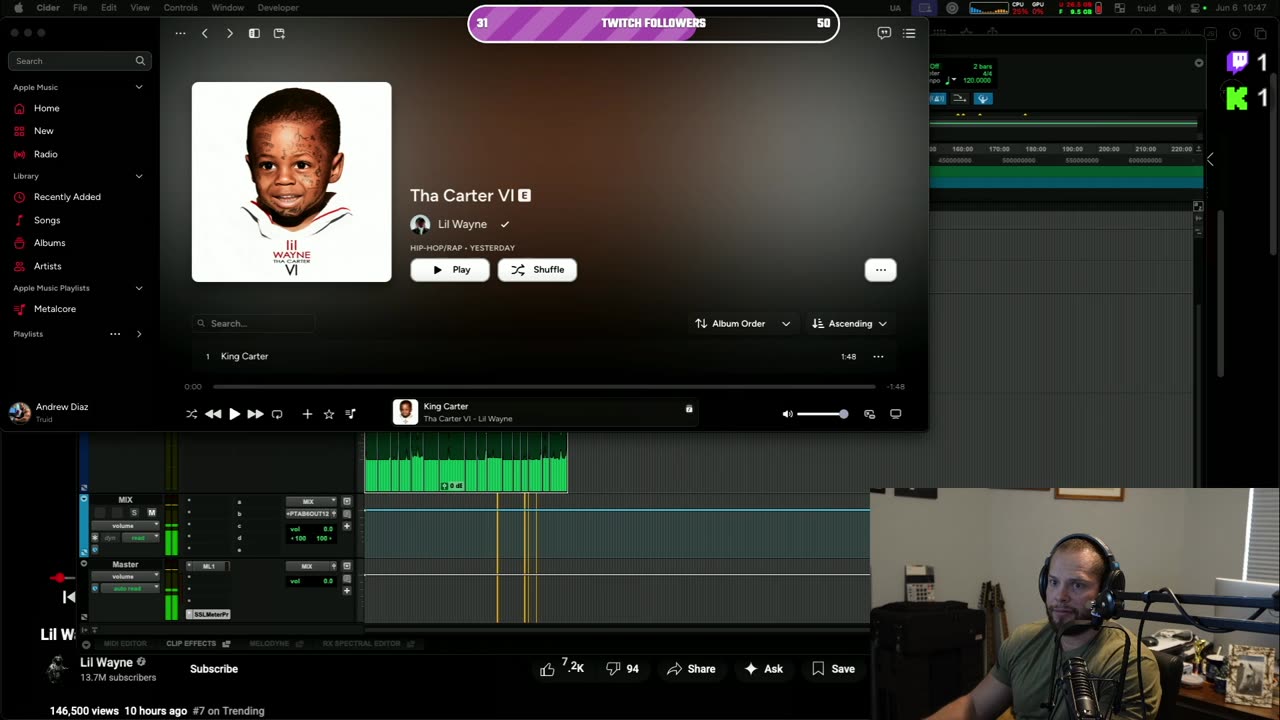Like the YouTube video
1280x720 pixels.
click(562, 669)
